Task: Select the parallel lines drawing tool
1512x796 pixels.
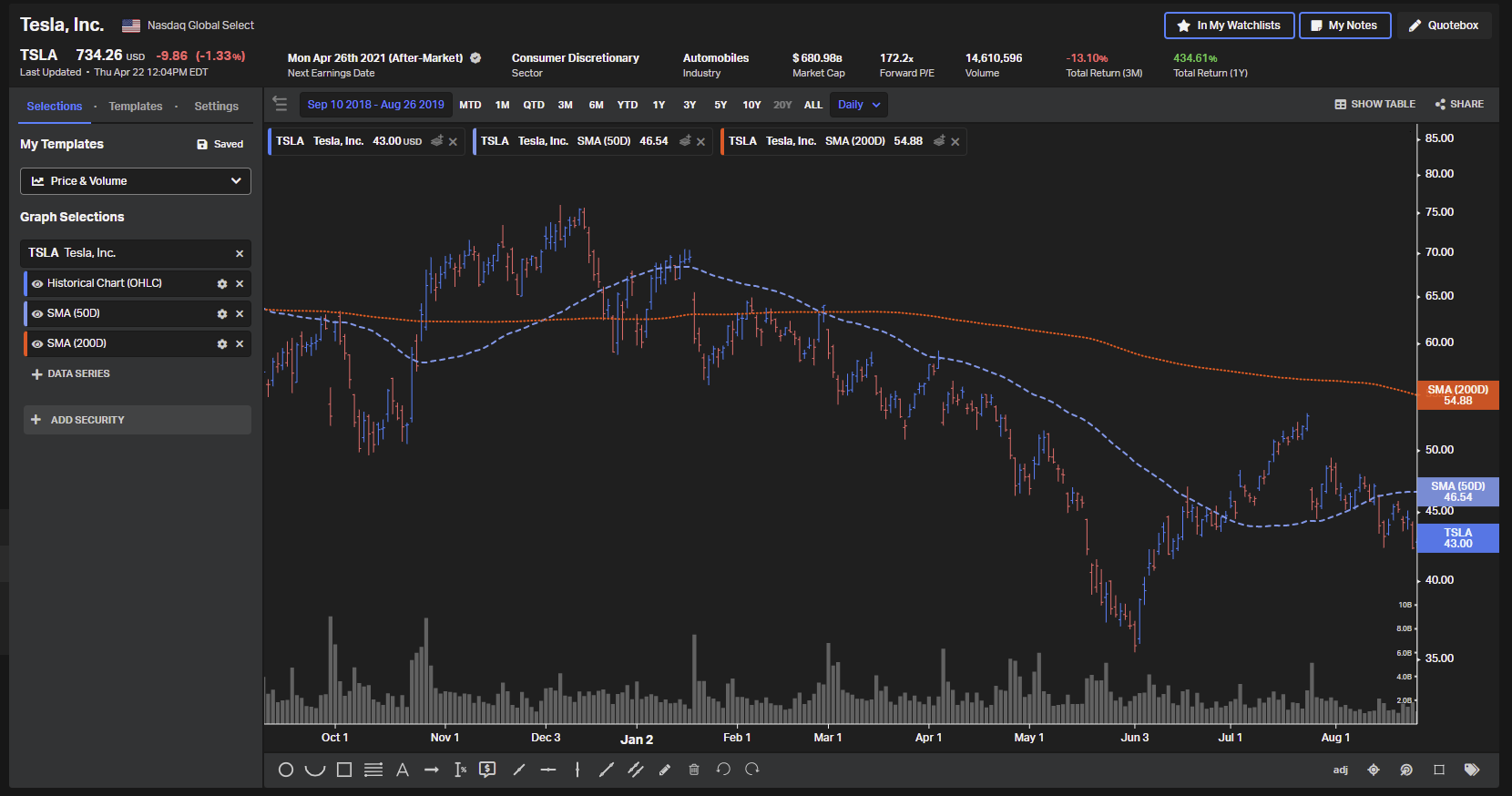Action: coord(373,770)
